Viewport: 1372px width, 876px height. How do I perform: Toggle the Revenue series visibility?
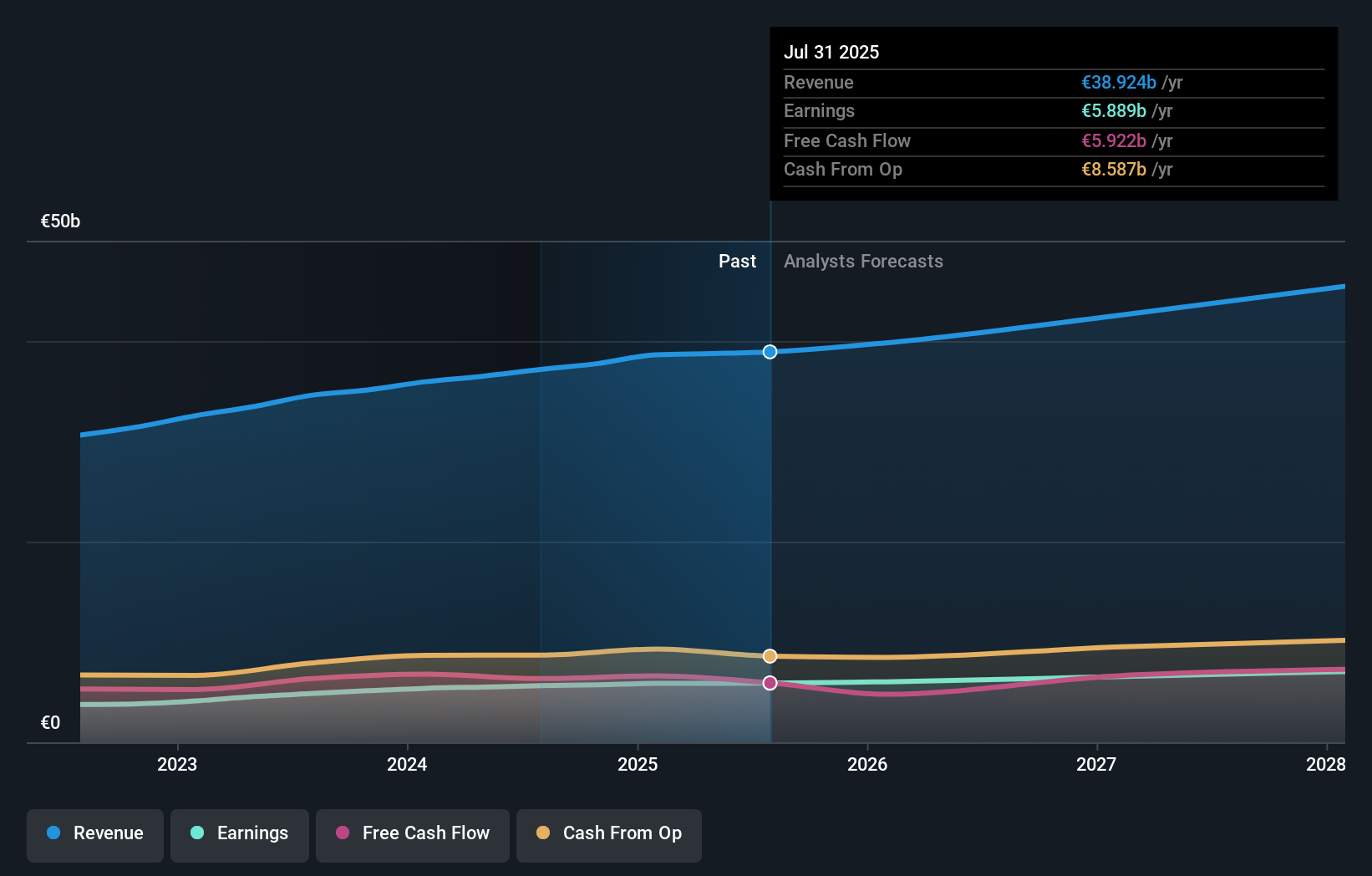pyautogui.click(x=94, y=833)
